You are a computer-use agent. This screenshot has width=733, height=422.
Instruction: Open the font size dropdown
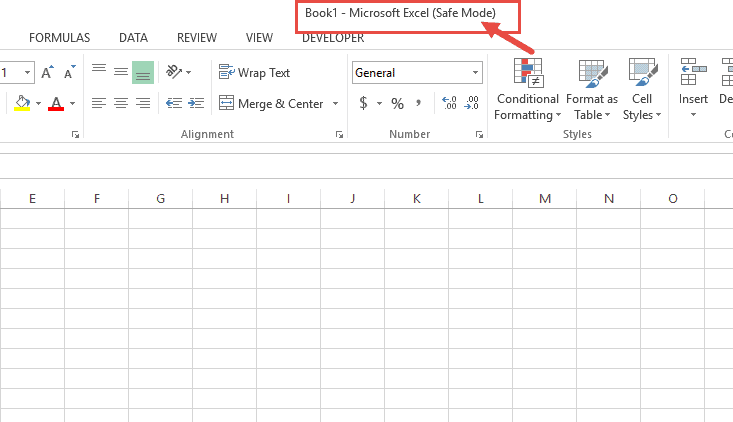pyautogui.click(x=28, y=72)
